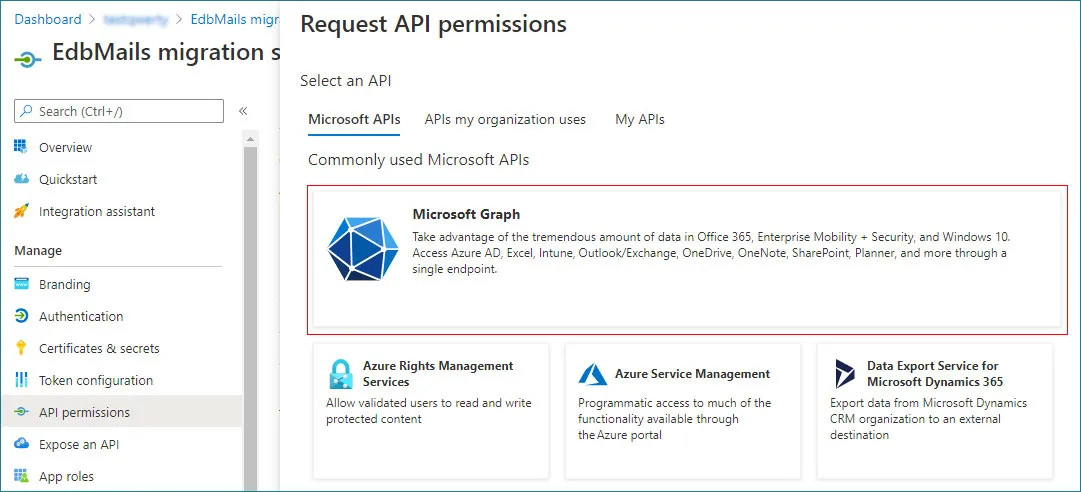
Task: Click the Certificates & secrets key icon
Action: pos(21,348)
